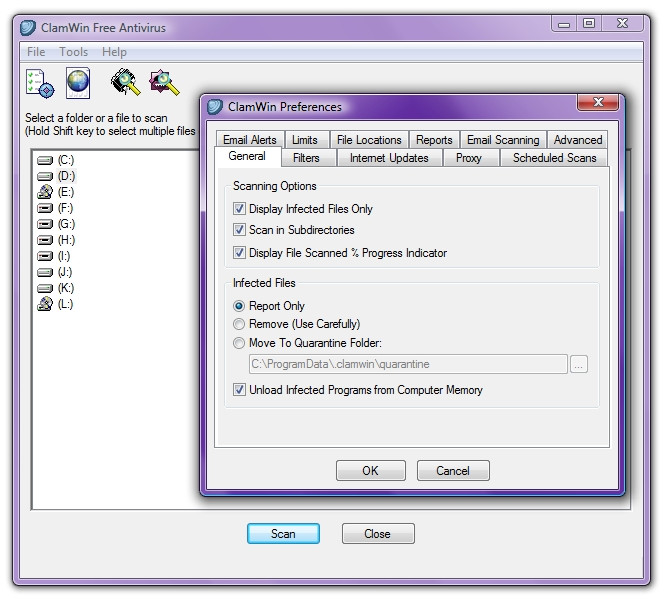Toggle Display Infected Files Only checkbox
The width and height of the screenshot is (666, 599).
(x=239, y=209)
